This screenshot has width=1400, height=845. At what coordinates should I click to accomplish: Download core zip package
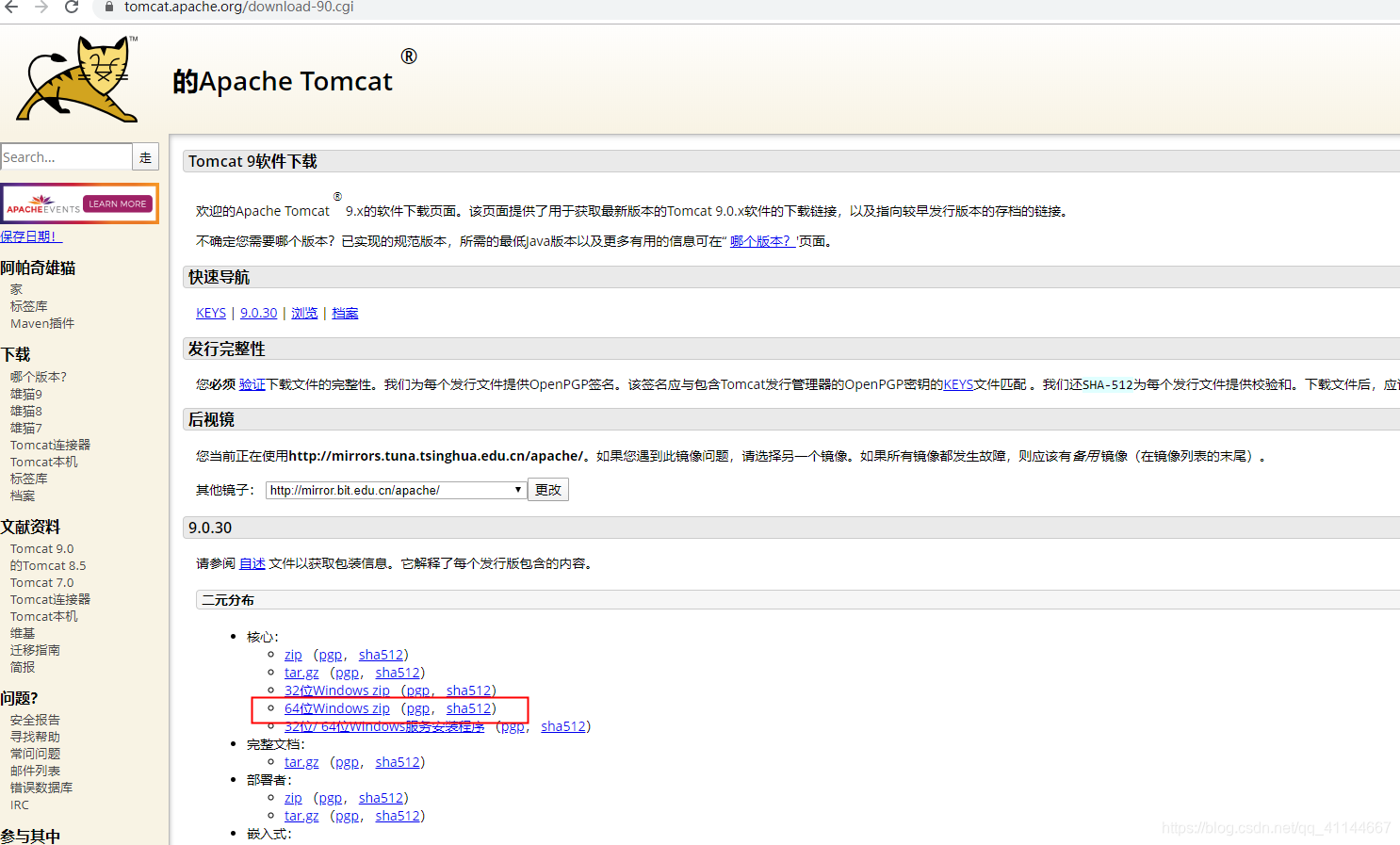pos(293,655)
